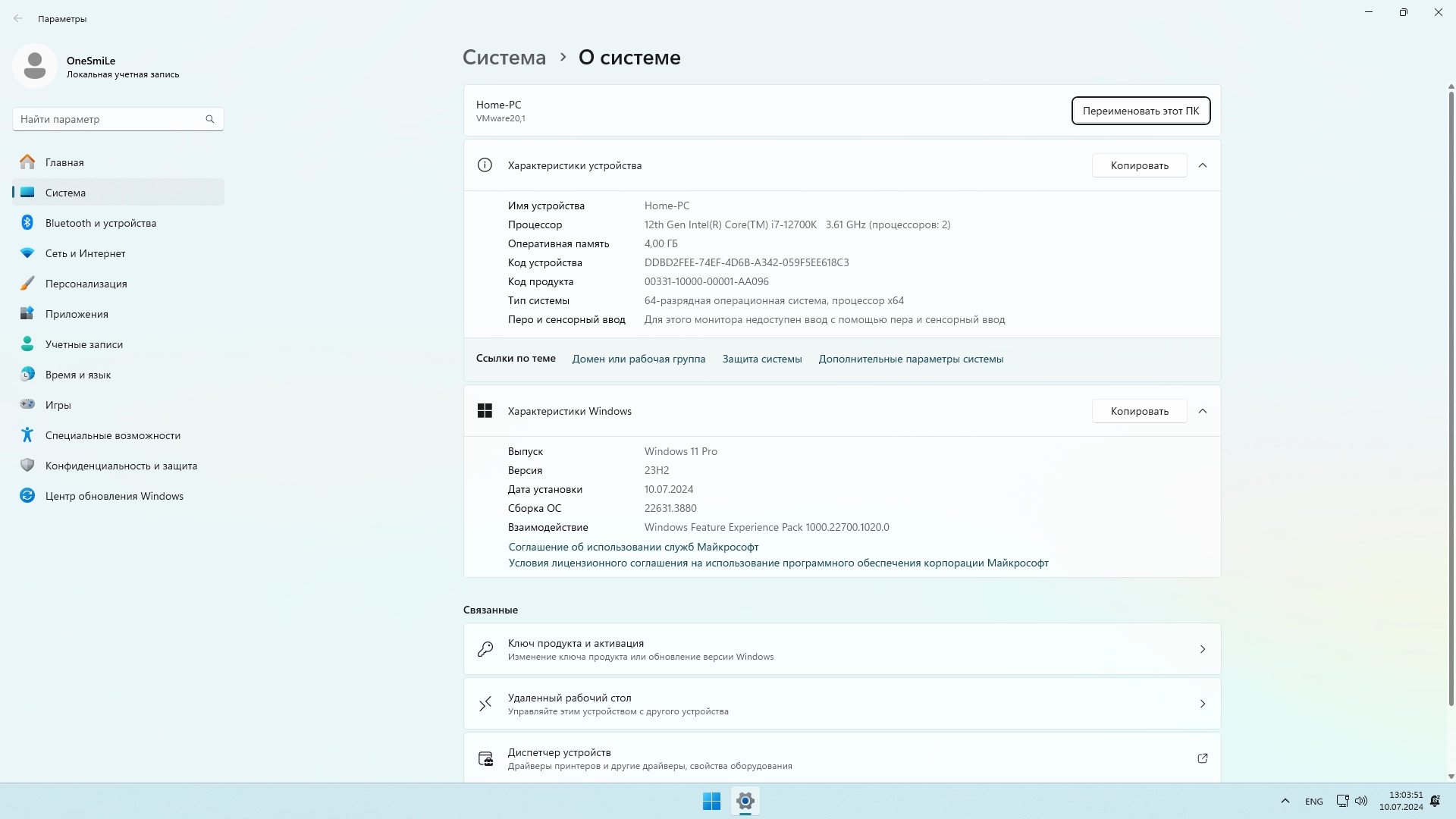Open the Защита системы link

[x=761, y=359]
